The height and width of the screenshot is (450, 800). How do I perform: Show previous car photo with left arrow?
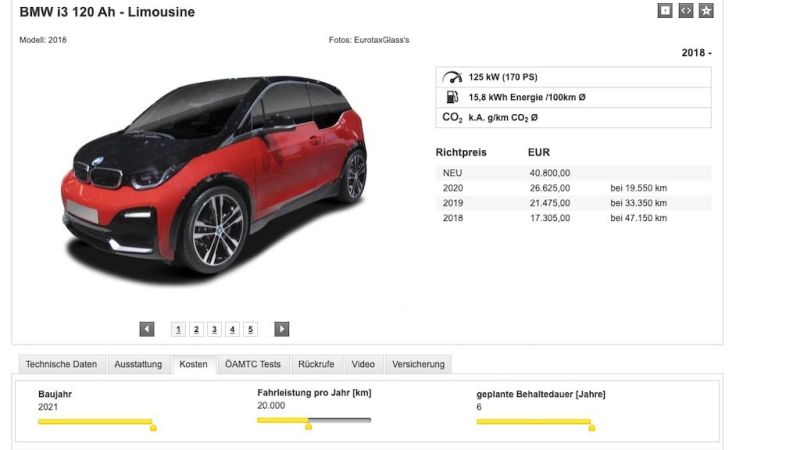(147, 329)
